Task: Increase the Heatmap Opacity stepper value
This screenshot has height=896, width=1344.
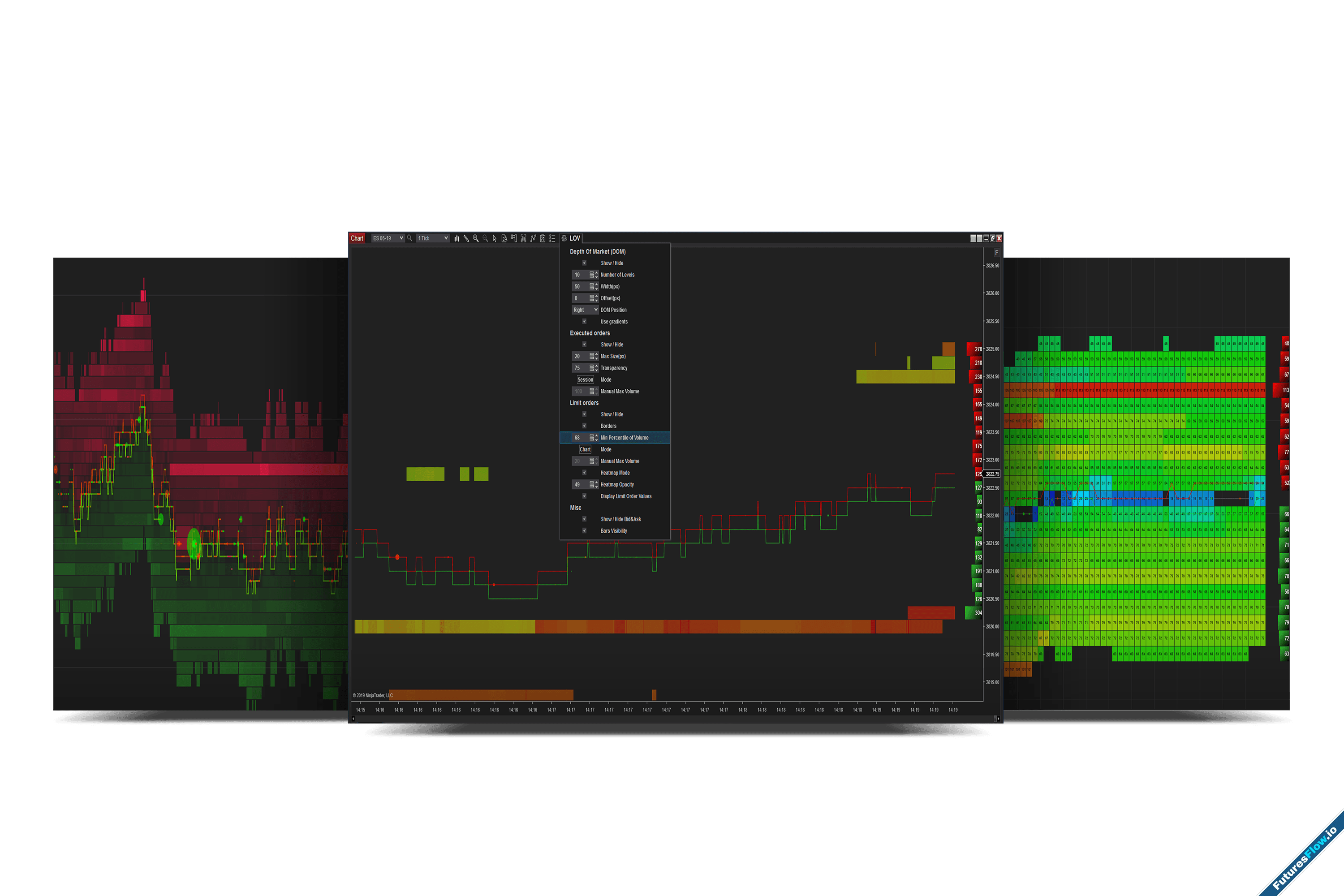Action: [x=597, y=483]
